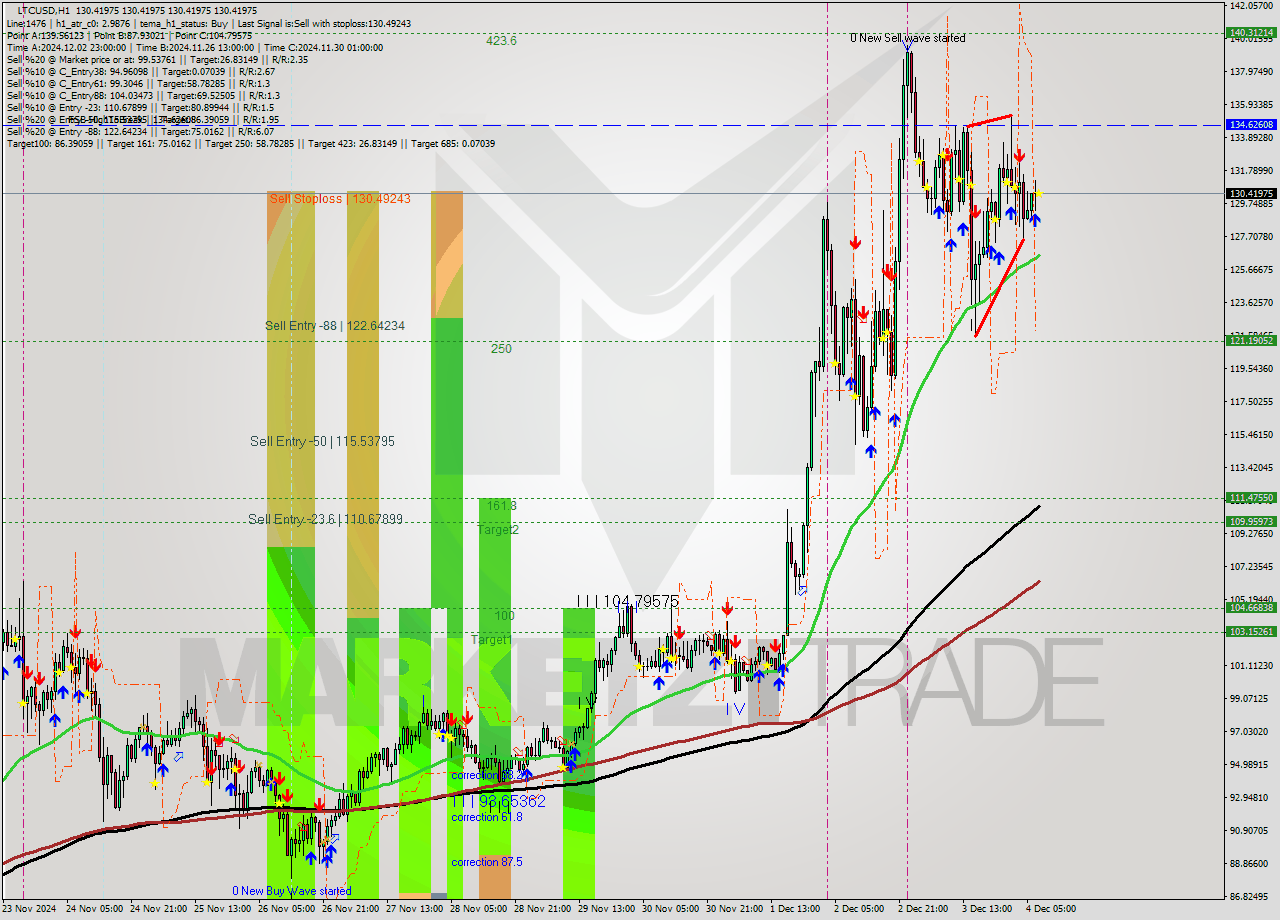Select the 'Sell Entry -50 | 115.53795' label
The width and height of the screenshot is (1280, 920).
pyautogui.click(x=322, y=441)
